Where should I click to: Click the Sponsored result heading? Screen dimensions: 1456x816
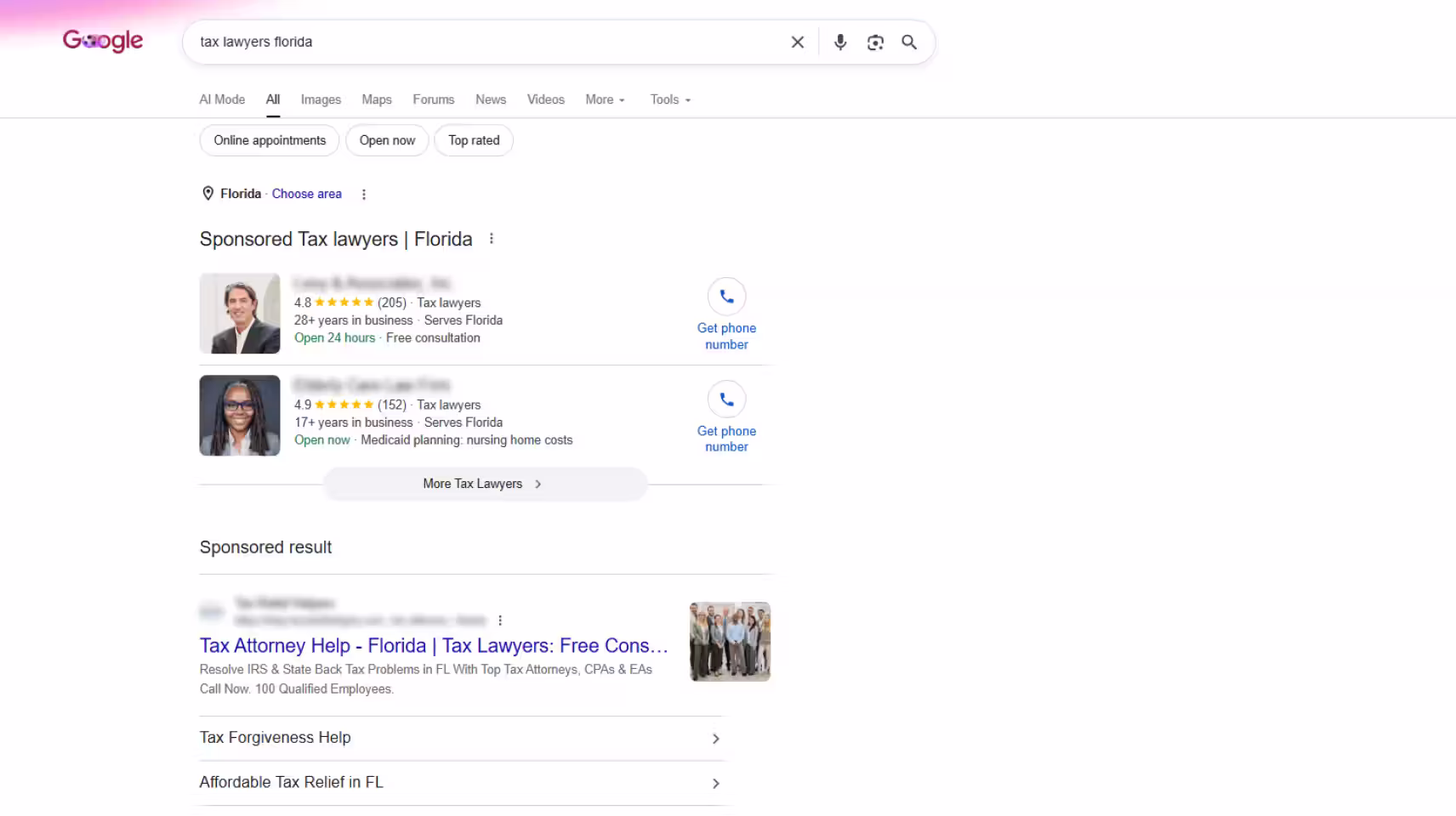[x=266, y=547]
